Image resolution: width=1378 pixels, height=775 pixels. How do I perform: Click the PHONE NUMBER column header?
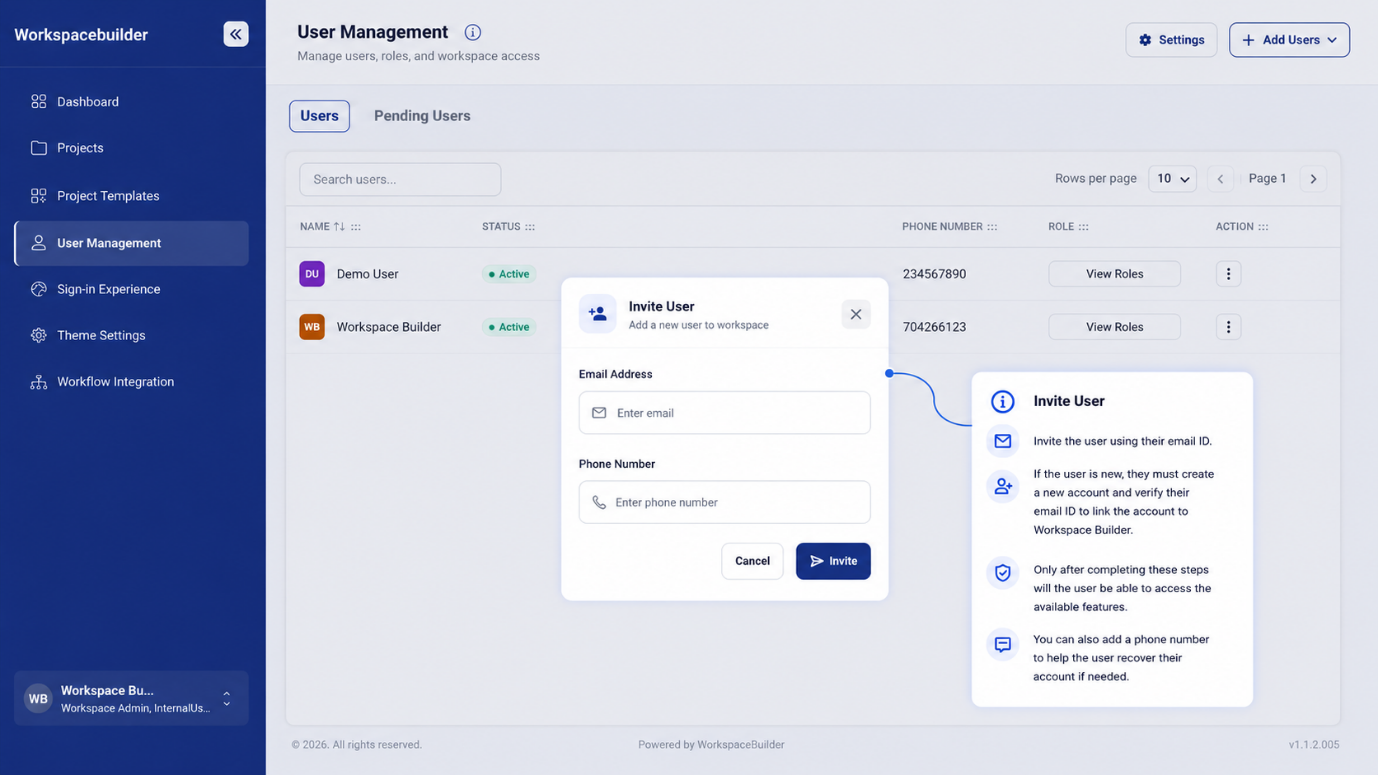click(942, 227)
